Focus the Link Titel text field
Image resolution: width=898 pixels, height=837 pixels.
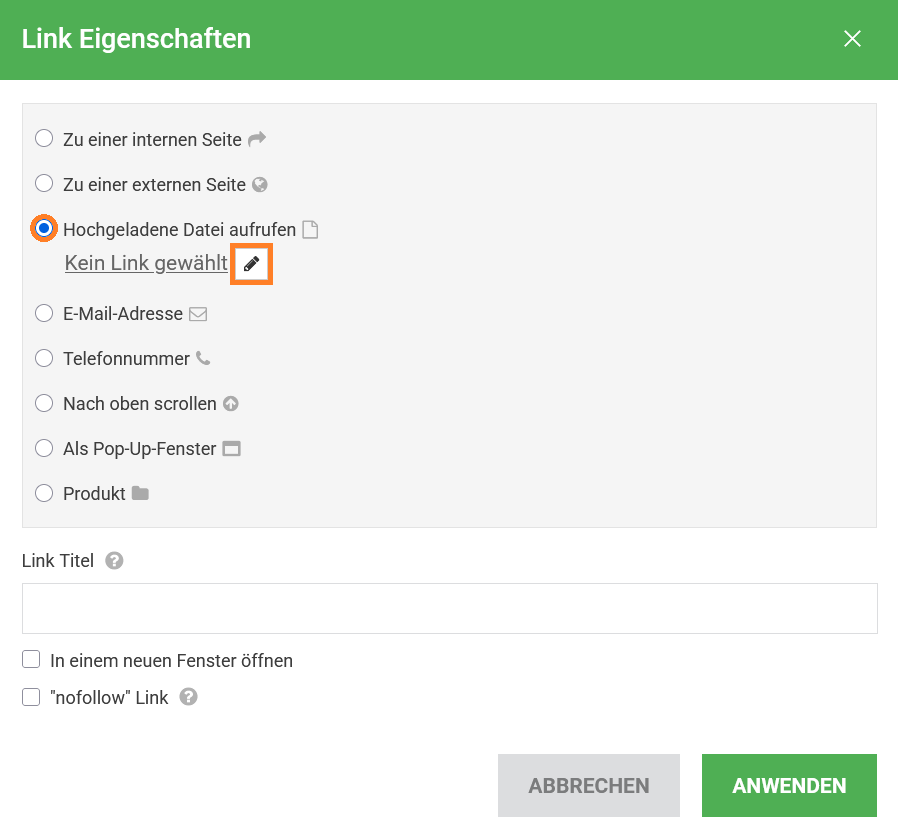(449, 608)
